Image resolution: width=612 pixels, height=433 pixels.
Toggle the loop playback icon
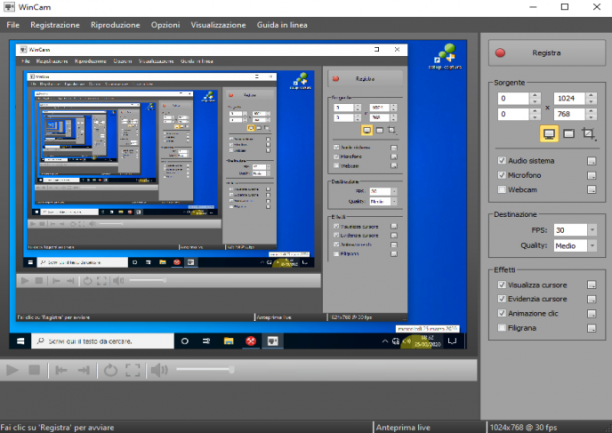click(110, 370)
